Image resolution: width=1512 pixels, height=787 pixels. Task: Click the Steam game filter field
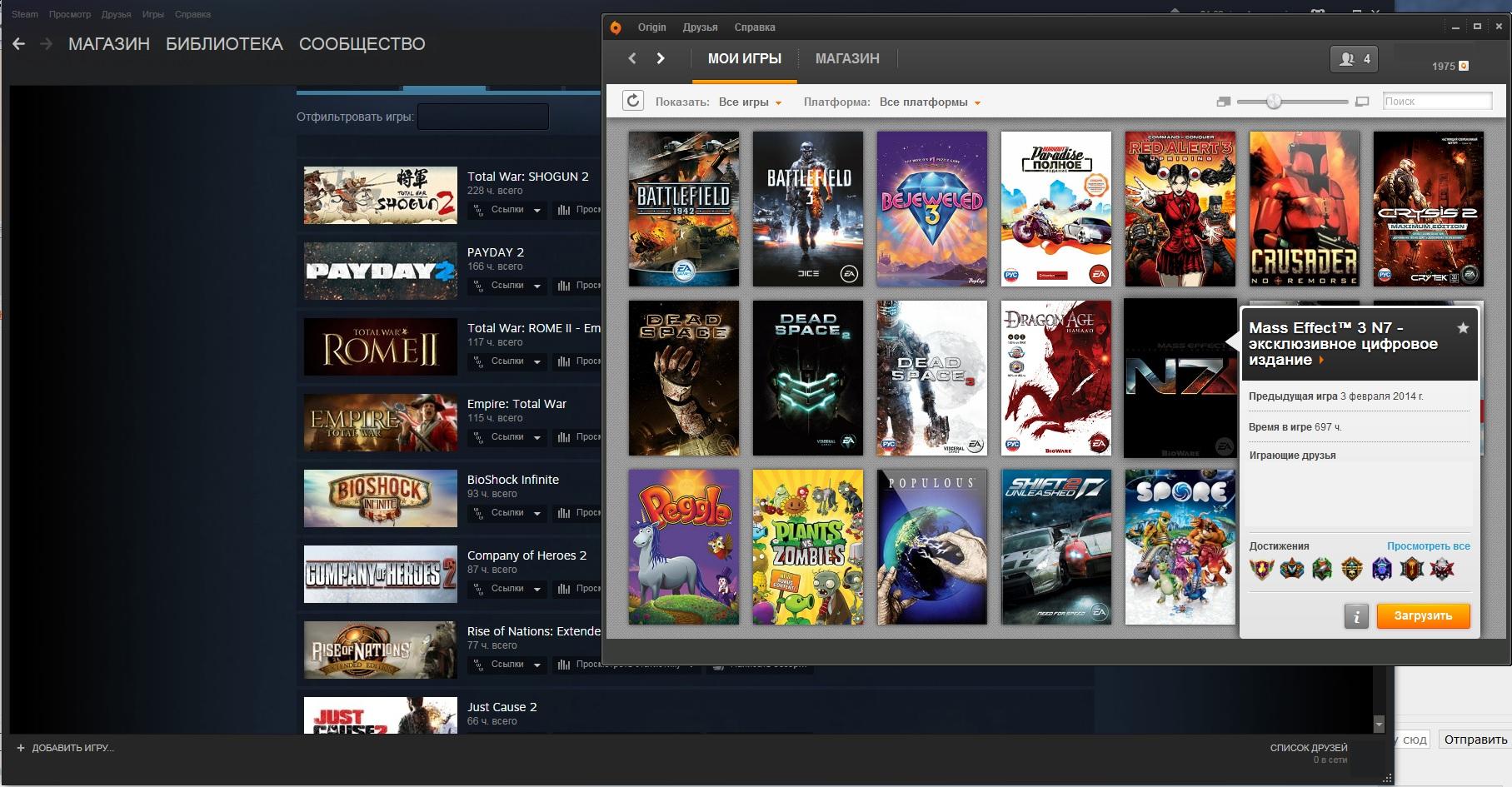(x=483, y=117)
